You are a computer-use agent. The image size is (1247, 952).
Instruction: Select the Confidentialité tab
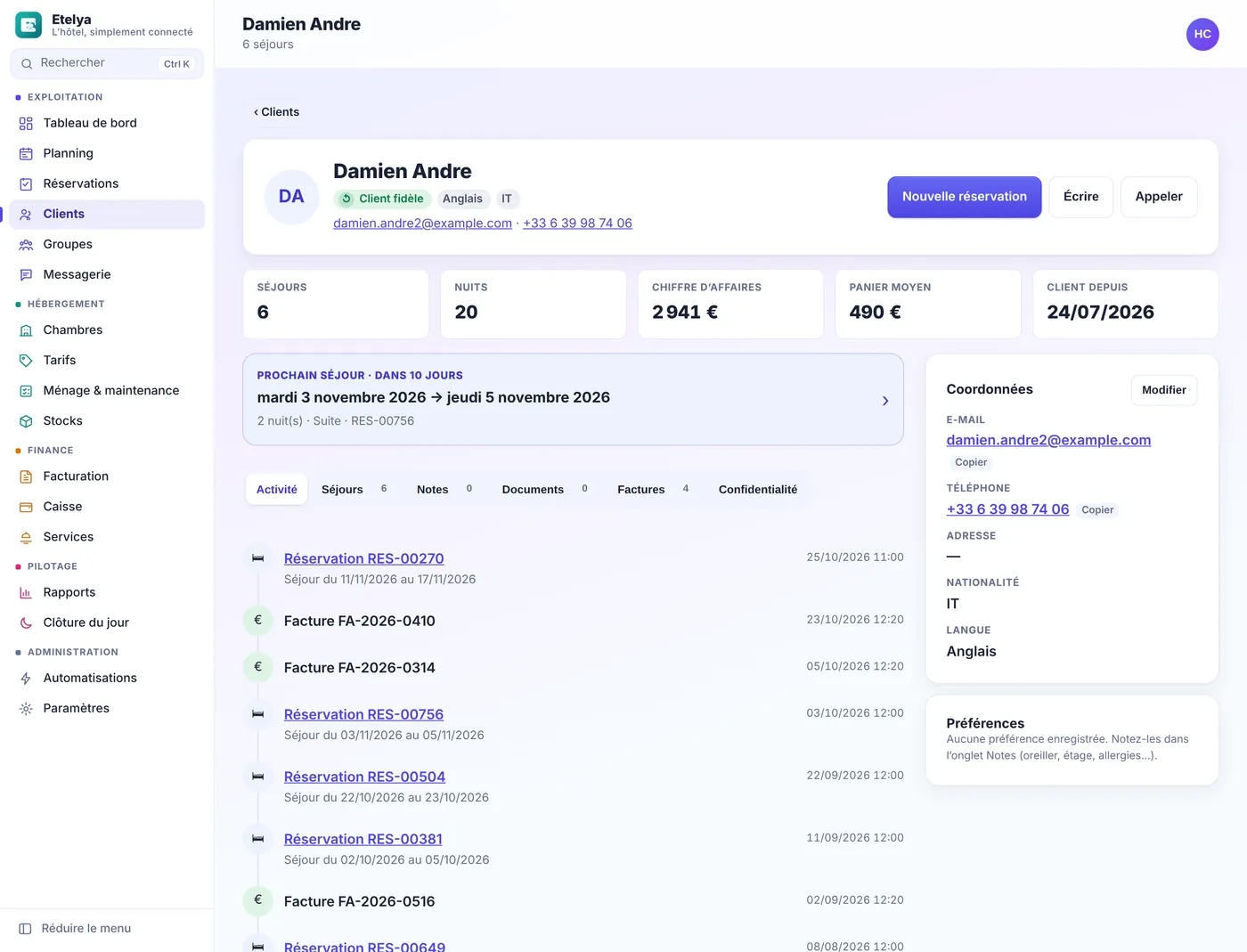point(758,489)
